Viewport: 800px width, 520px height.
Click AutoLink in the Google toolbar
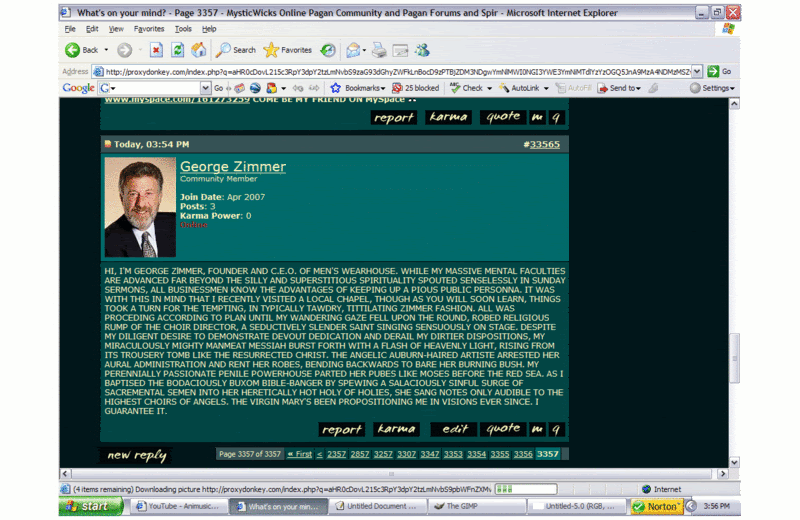(x=519, y=88)
